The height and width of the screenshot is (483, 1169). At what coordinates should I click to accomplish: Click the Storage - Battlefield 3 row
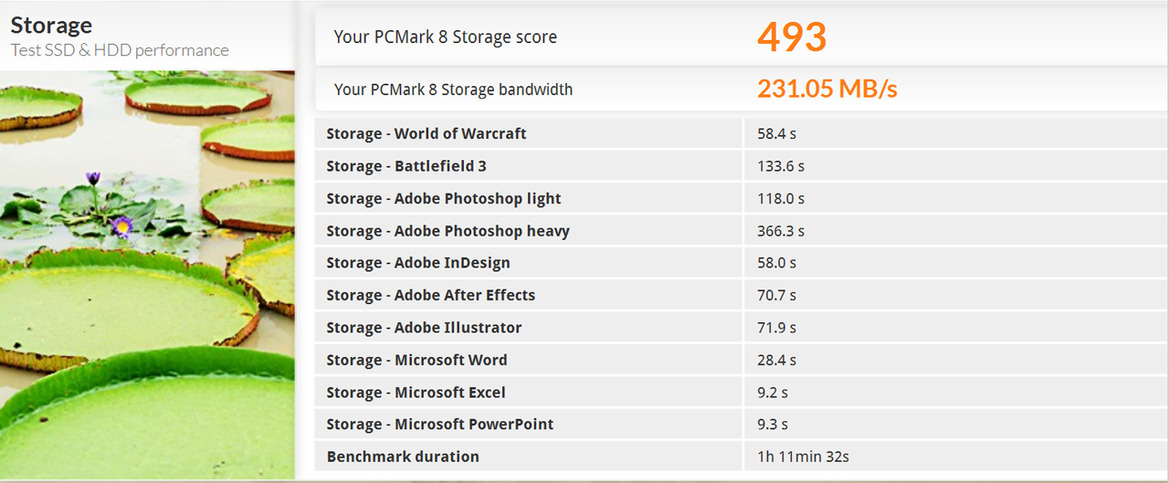(741, 166)
